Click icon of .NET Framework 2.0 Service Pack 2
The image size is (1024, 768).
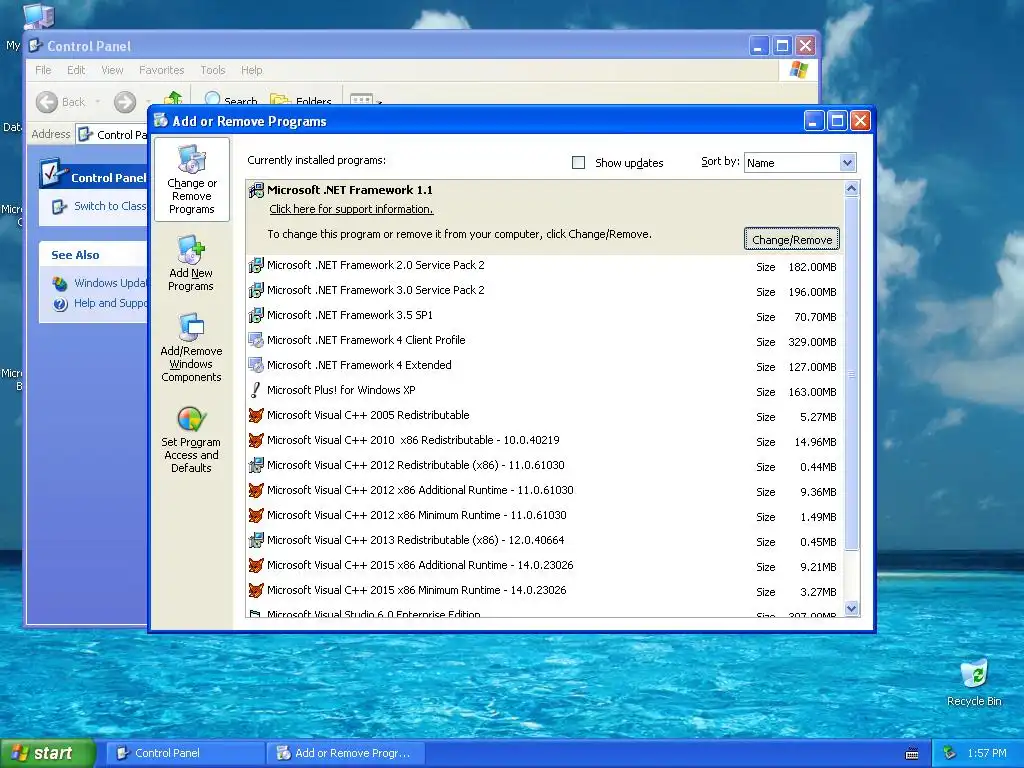coord(256,265)
